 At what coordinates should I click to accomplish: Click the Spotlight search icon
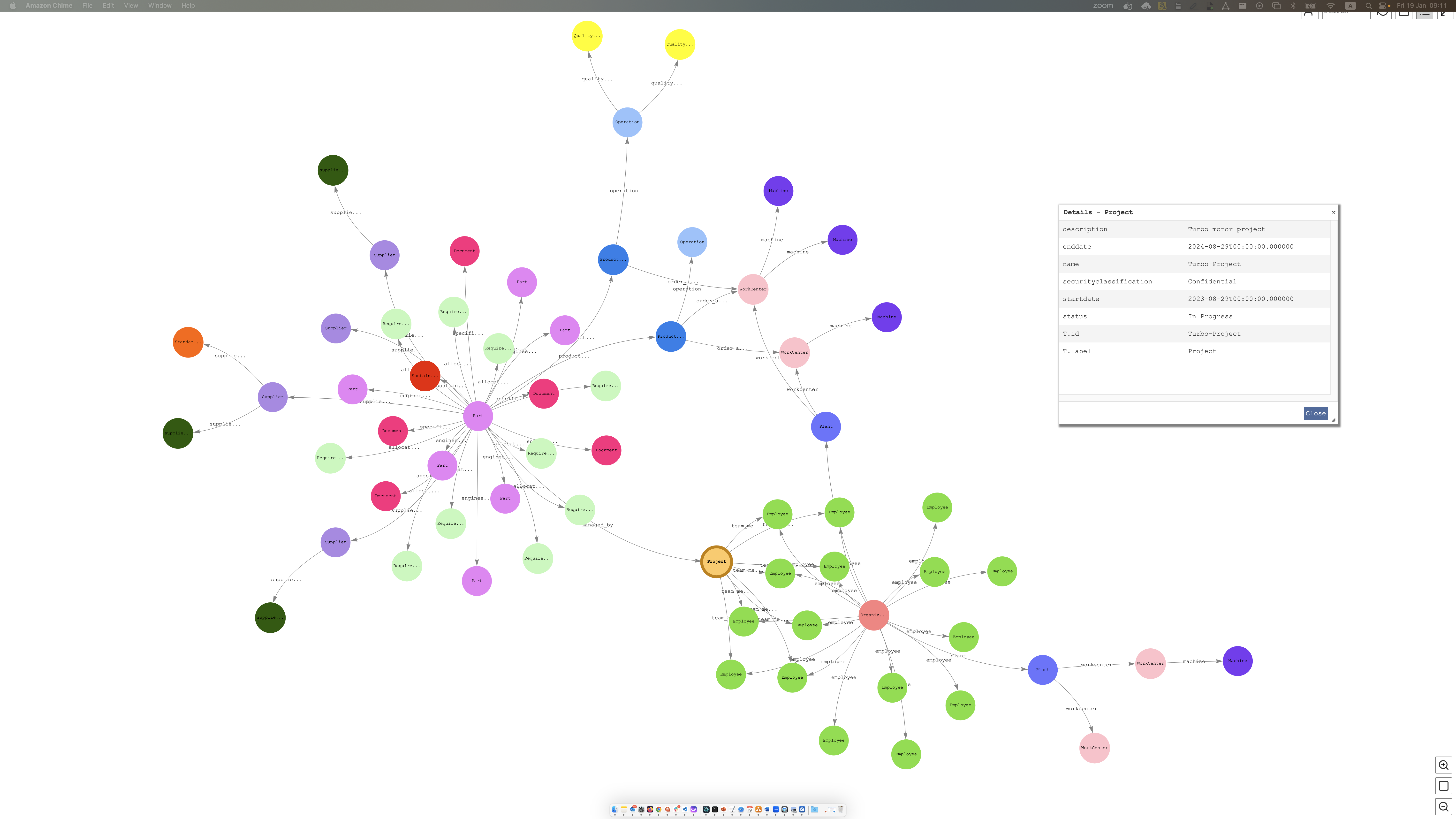[1368, 6]
